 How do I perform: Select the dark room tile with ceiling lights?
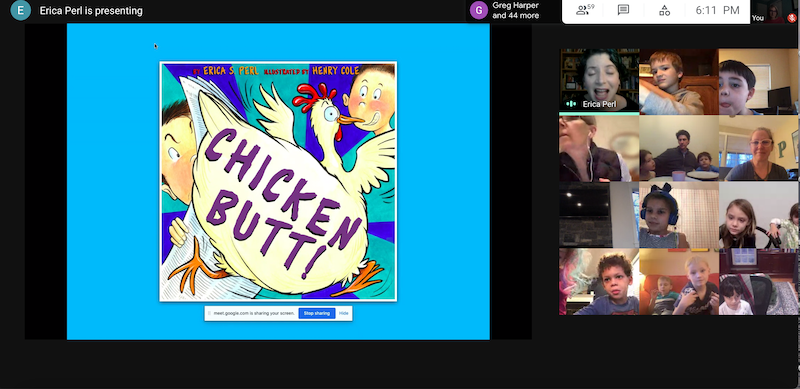(x=599, y=215)
